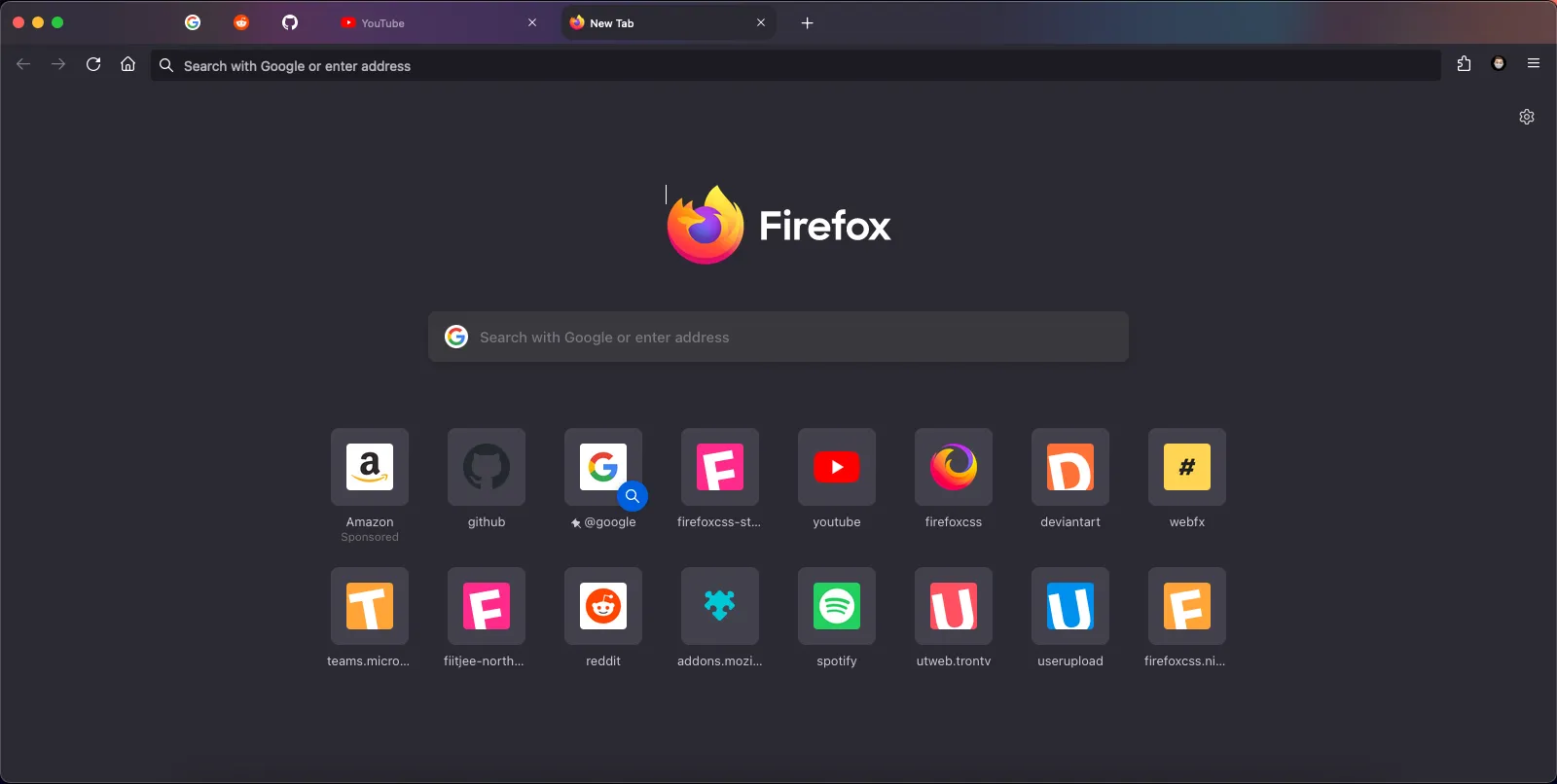Close the YouTube tab
Screen dimensions: 1557x784
(x=532, y=23)
